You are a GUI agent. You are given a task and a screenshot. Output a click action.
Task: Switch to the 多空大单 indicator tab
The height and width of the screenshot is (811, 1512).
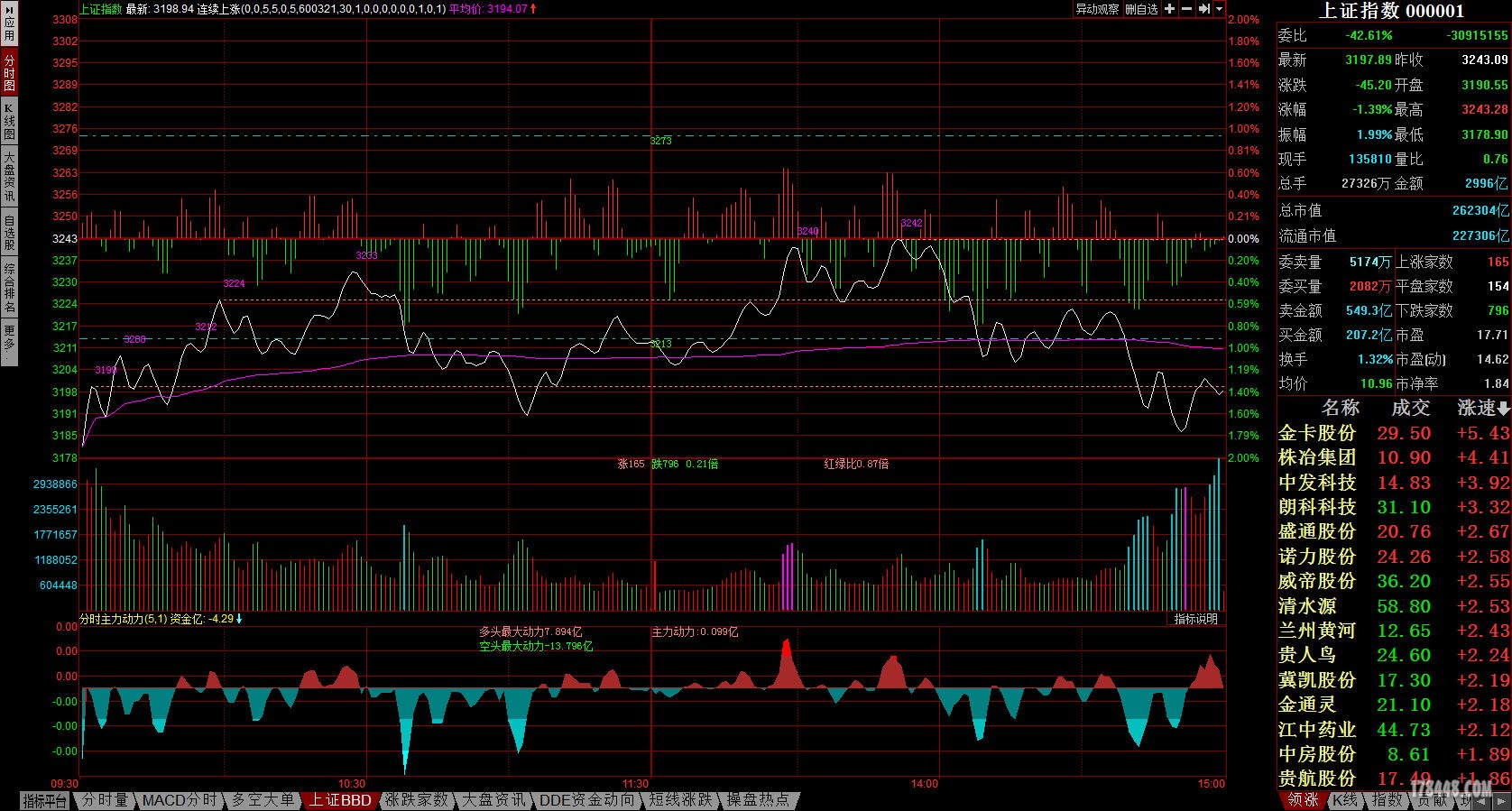click(263, 800)
